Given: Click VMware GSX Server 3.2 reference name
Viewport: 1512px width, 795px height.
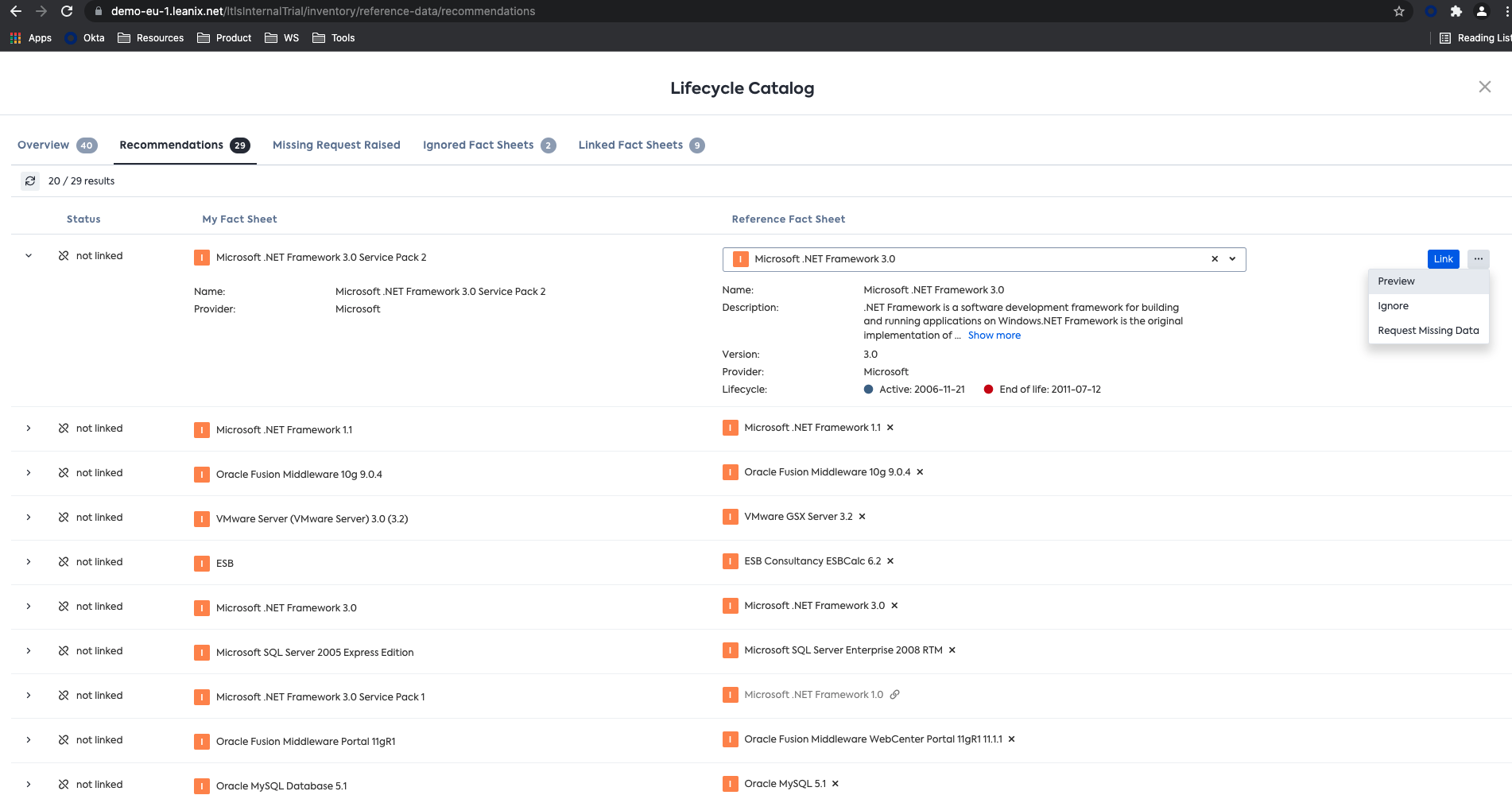Looking at the screenshot, I should 798,517.
